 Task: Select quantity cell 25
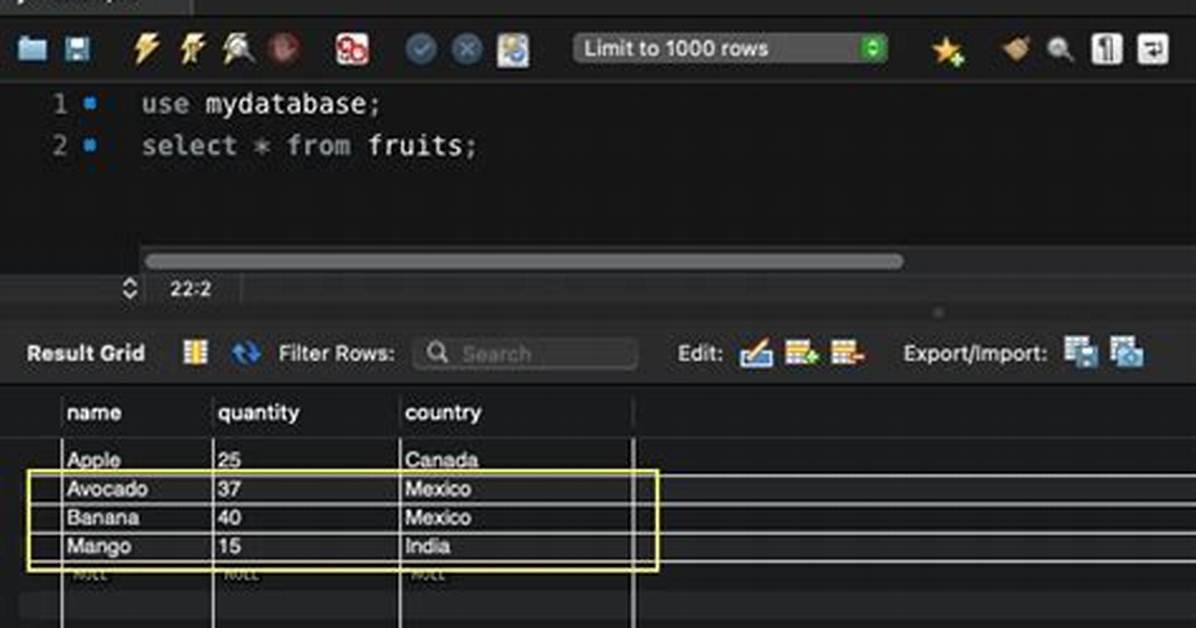coord(306,459)
